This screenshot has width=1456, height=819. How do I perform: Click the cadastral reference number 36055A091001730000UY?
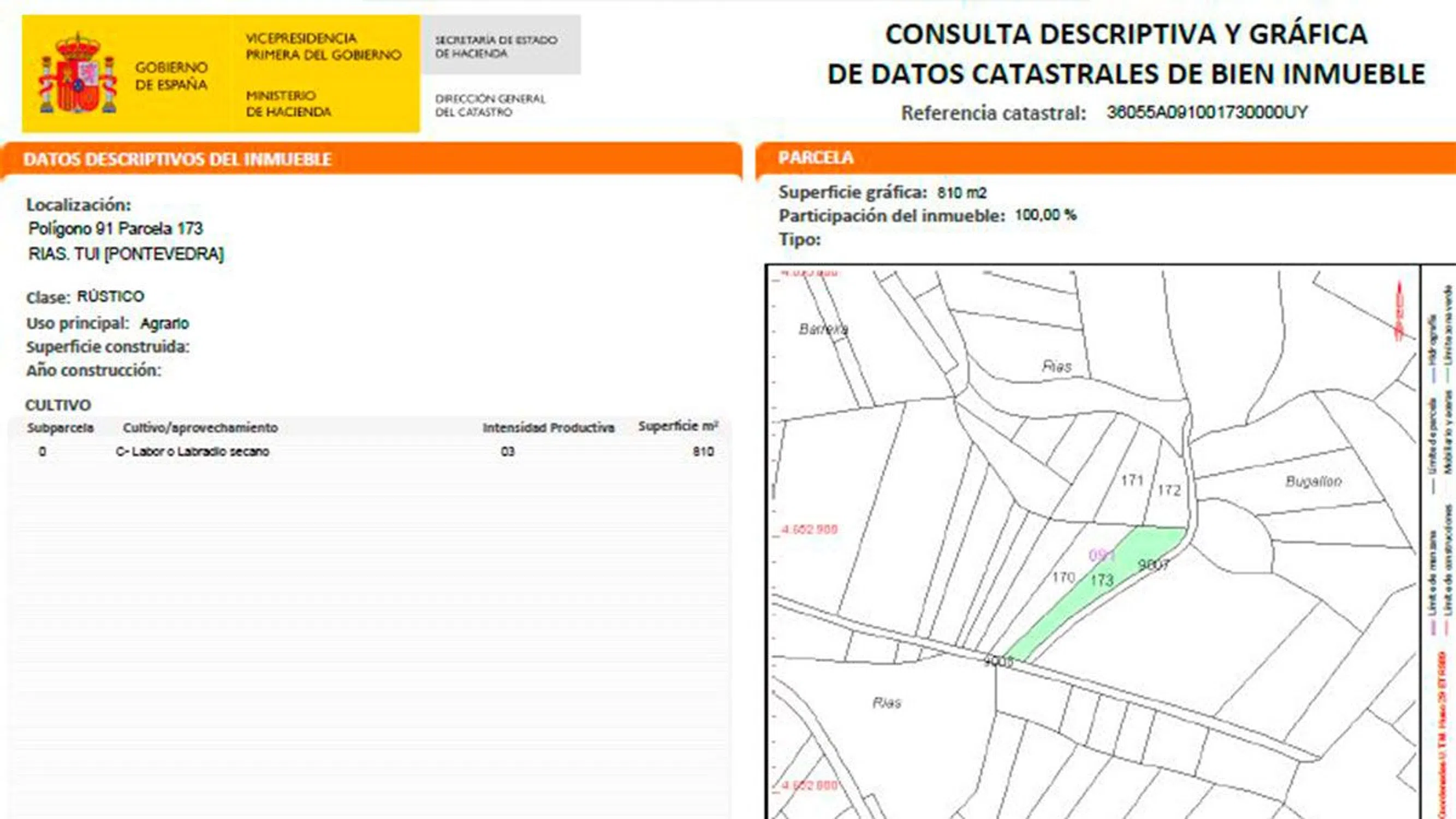click(1207, 112)
